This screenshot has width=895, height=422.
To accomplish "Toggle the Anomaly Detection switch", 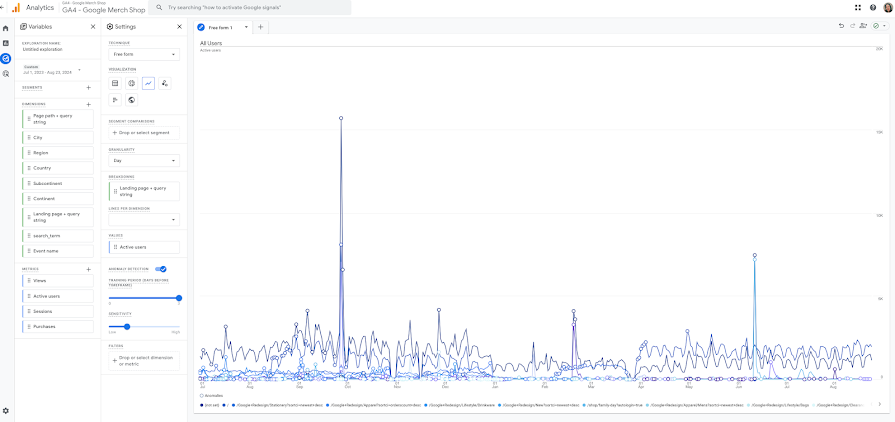I will coord(161,269).
